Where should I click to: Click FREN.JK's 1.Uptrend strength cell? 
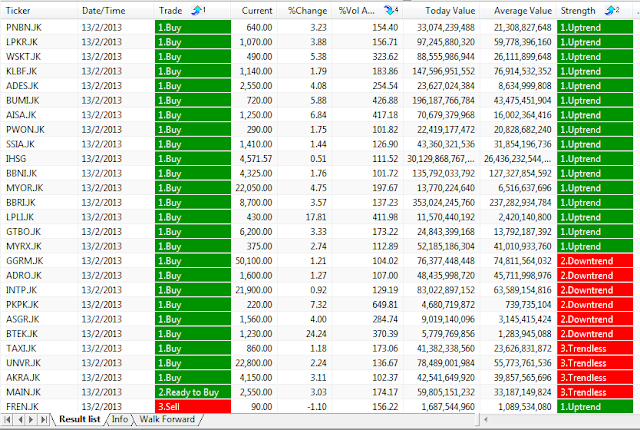595,407
